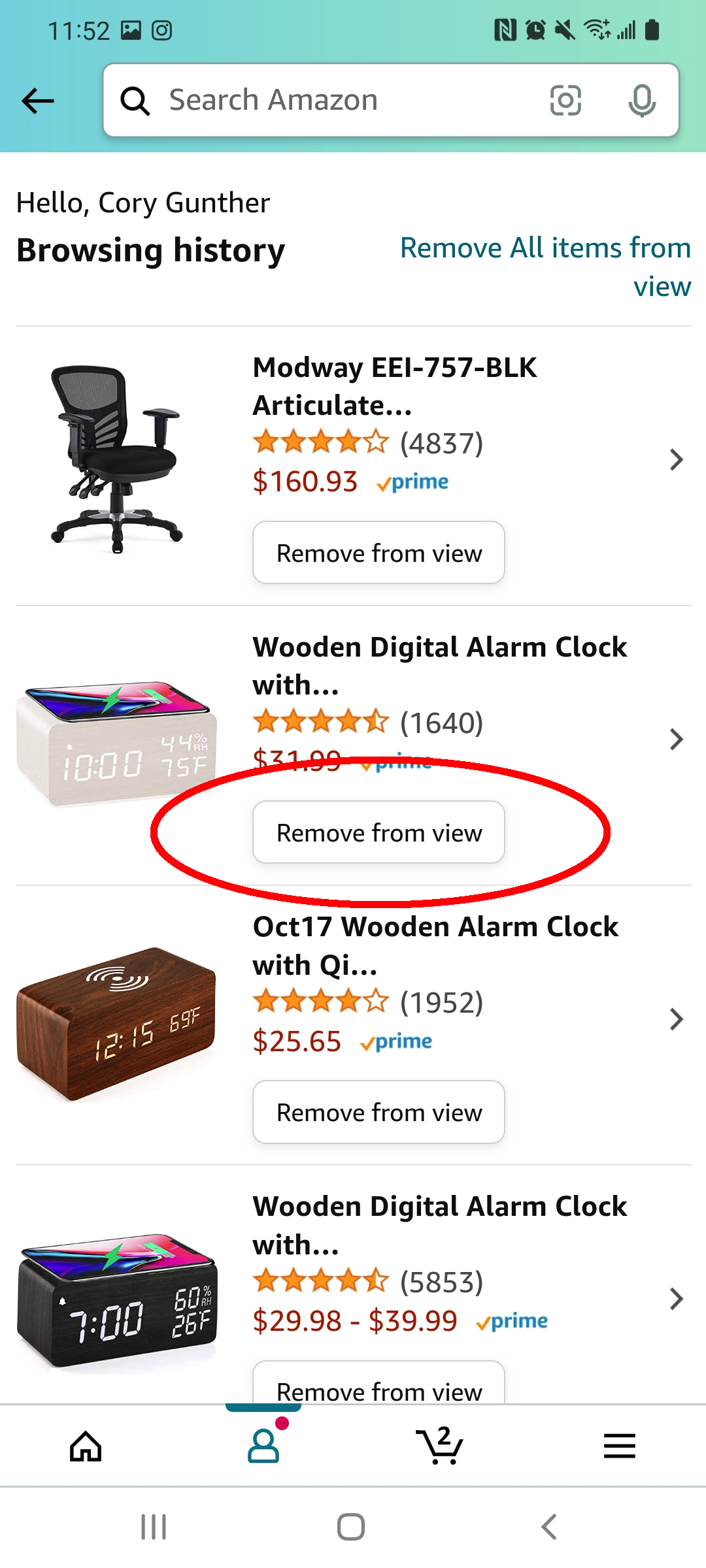This screenshot has width=706, height=1568.
Task: Tap Android recent apps button
Action: 154,1527
